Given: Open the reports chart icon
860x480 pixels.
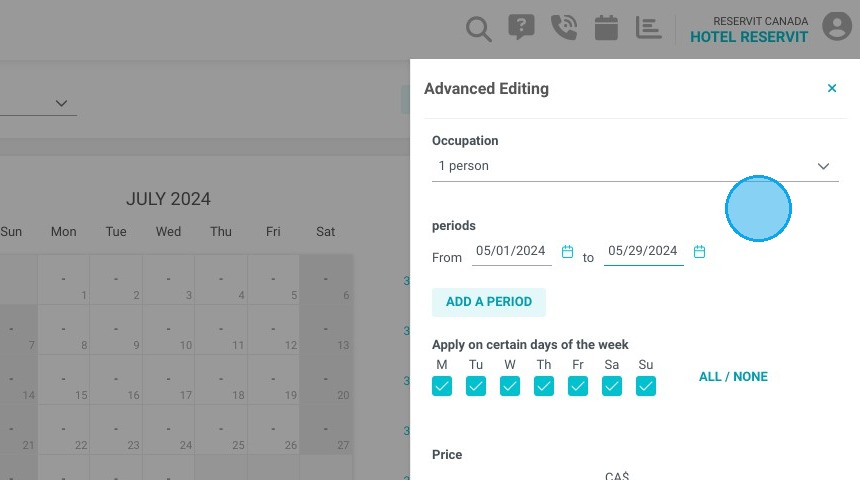Looking at the screenshot, I should coord(648,27).
